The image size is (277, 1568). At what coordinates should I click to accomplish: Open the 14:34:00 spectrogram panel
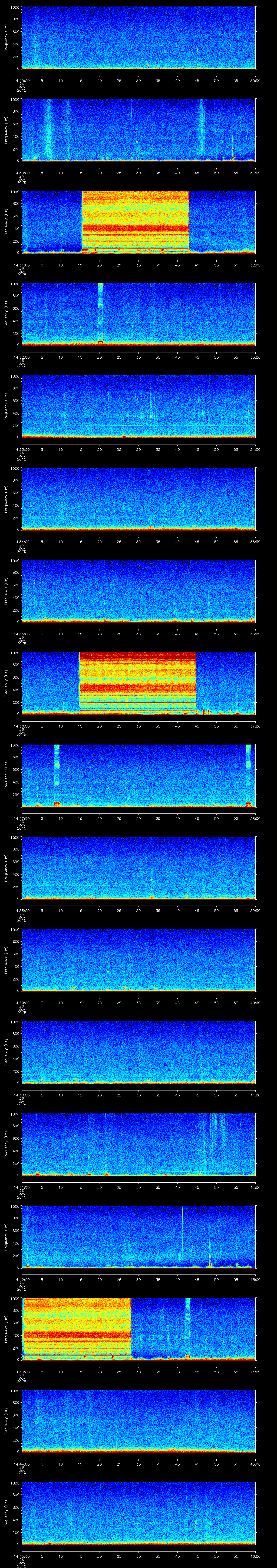(x=138, y=498)
